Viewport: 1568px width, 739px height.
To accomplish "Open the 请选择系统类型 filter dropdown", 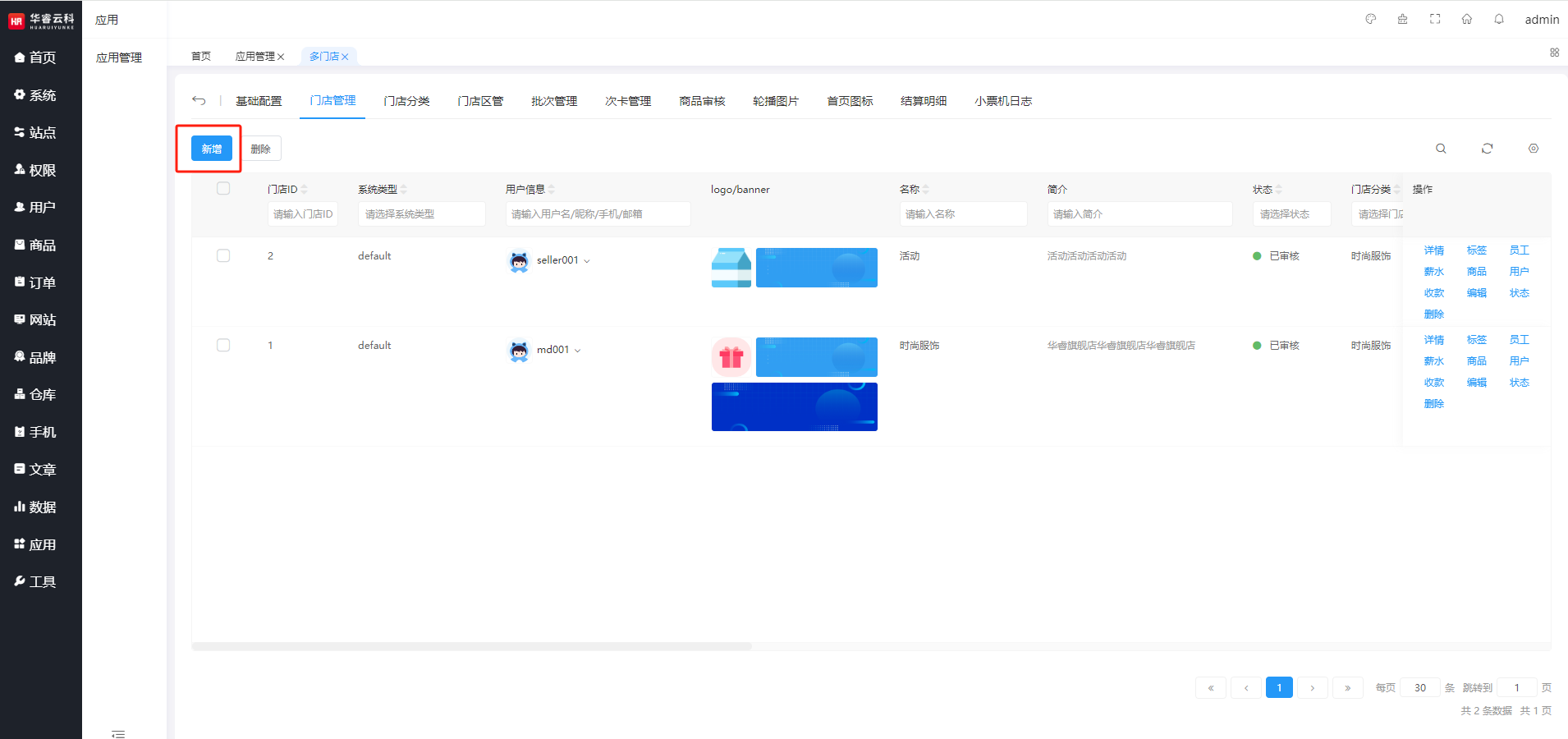I will click(420, 214).
